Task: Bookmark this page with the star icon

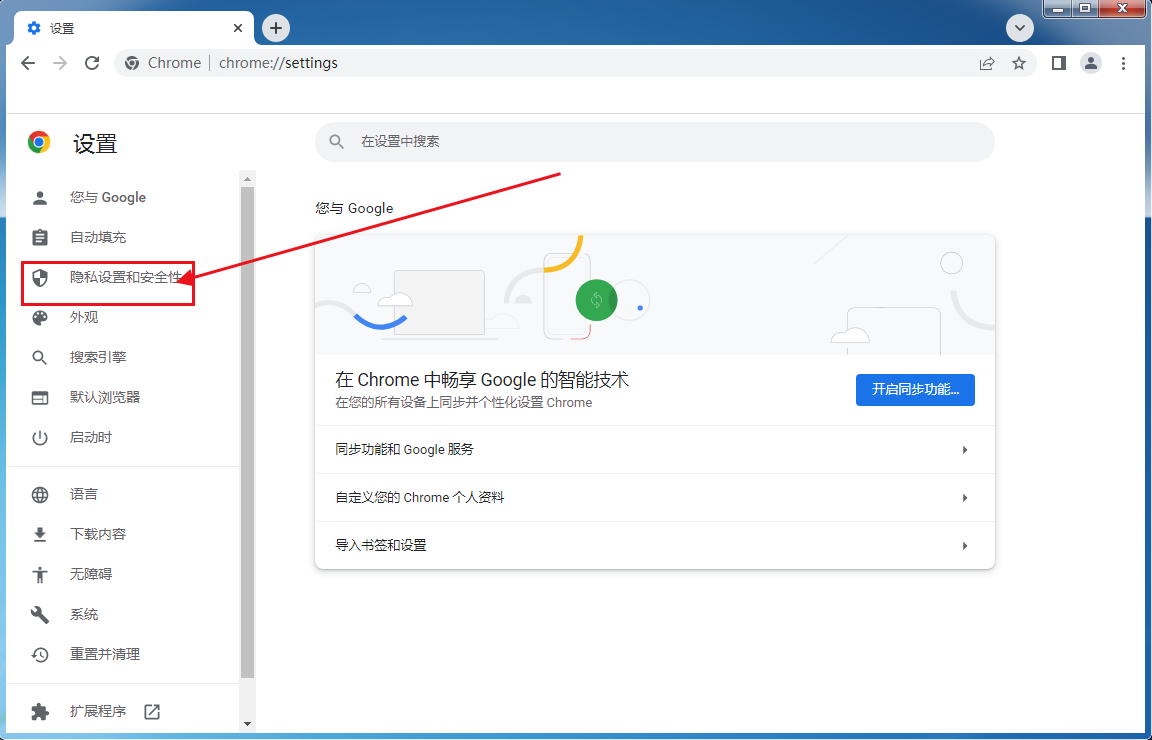Action: (x=1018, y=63)
